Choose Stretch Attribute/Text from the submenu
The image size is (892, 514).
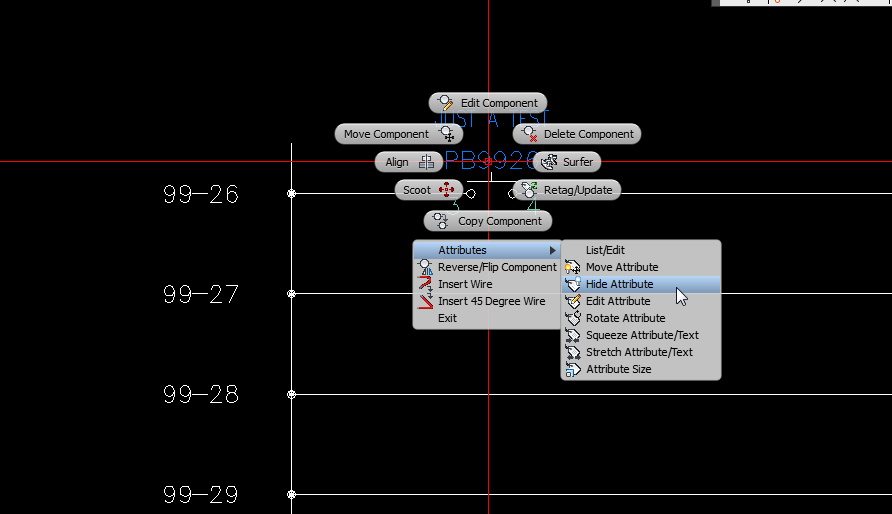tap(641, 353)
